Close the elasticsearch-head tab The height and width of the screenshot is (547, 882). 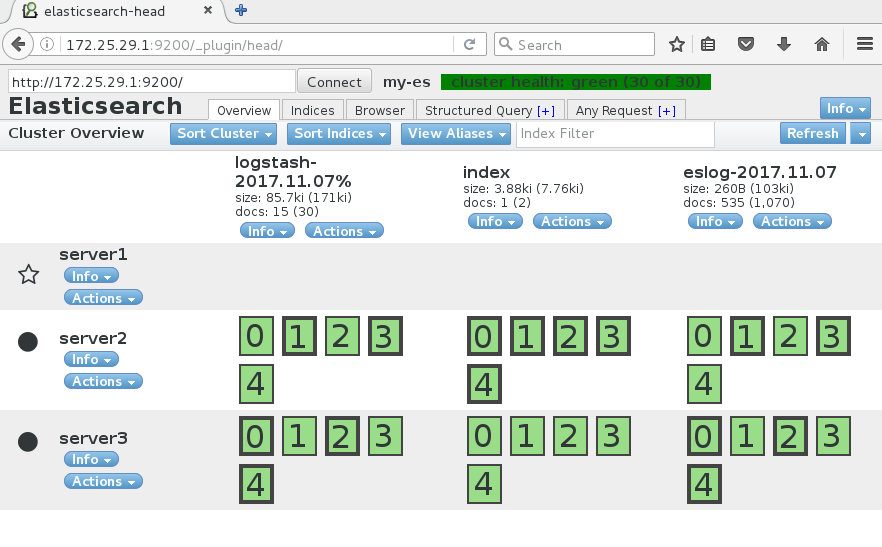coord(208,10)
